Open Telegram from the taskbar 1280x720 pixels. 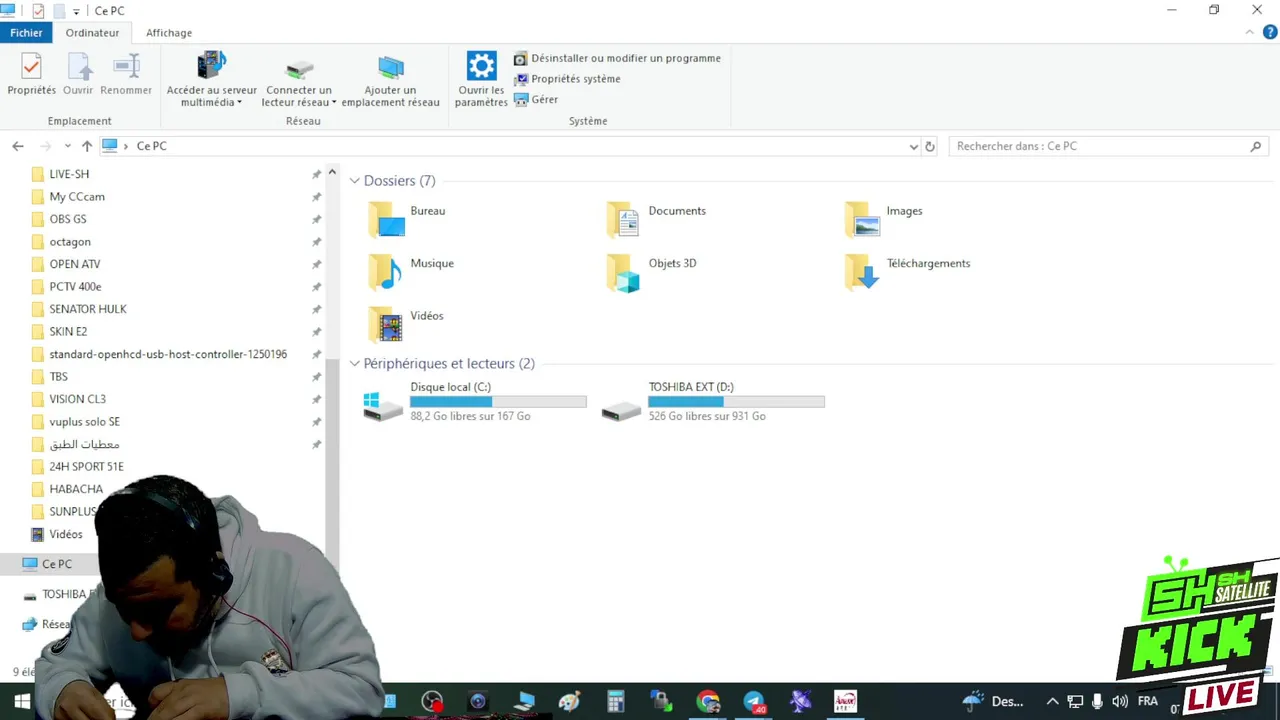pos(754,701)
